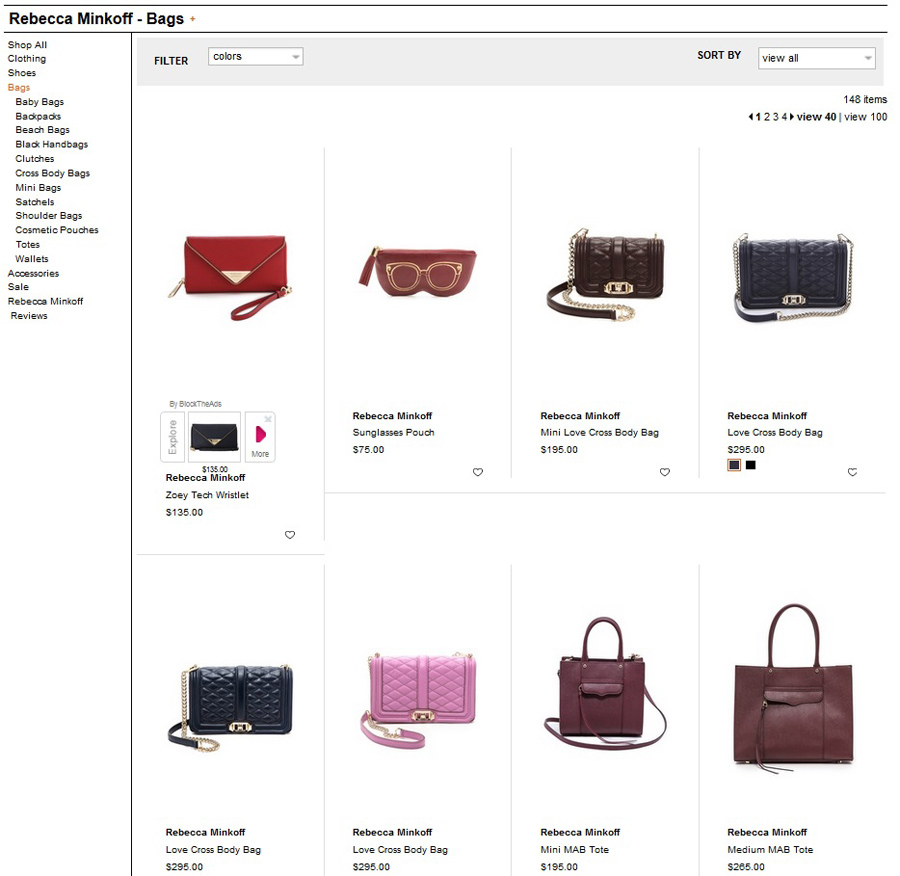Screen dimensions: 900x876
Task: Open the colors filter dropdown
Action: tap(255, 56)
